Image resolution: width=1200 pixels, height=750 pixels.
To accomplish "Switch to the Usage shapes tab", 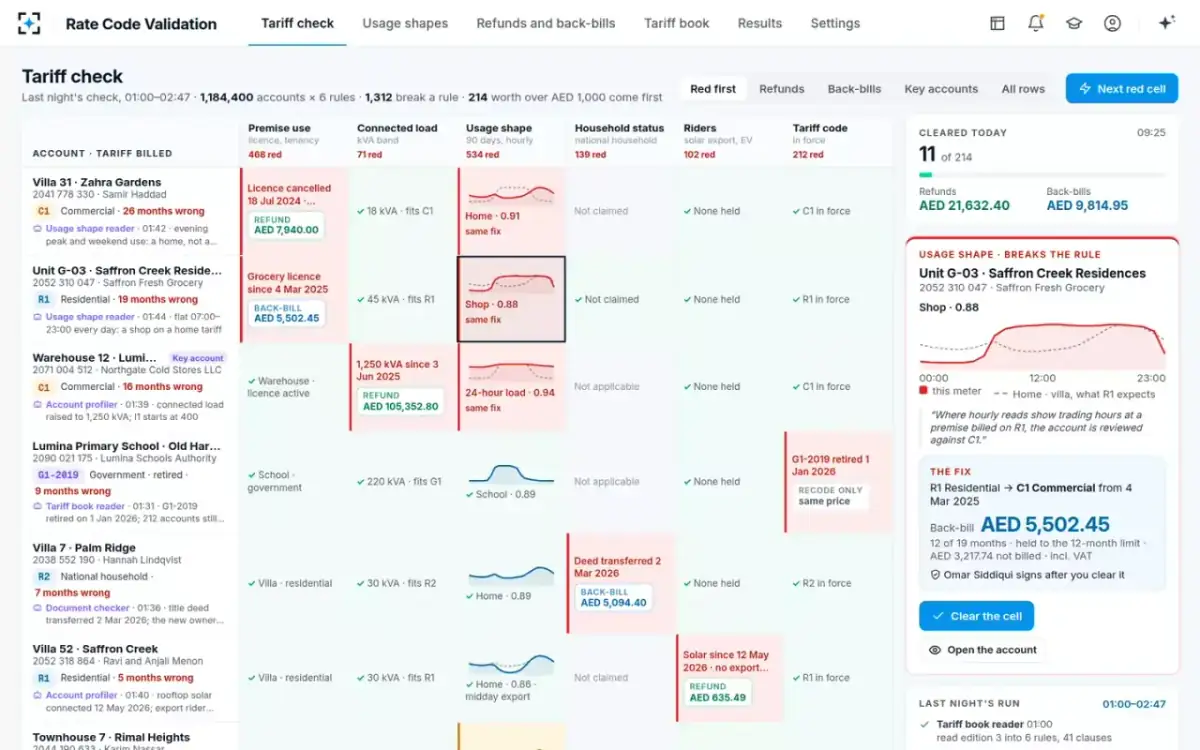I will [405, 23].
